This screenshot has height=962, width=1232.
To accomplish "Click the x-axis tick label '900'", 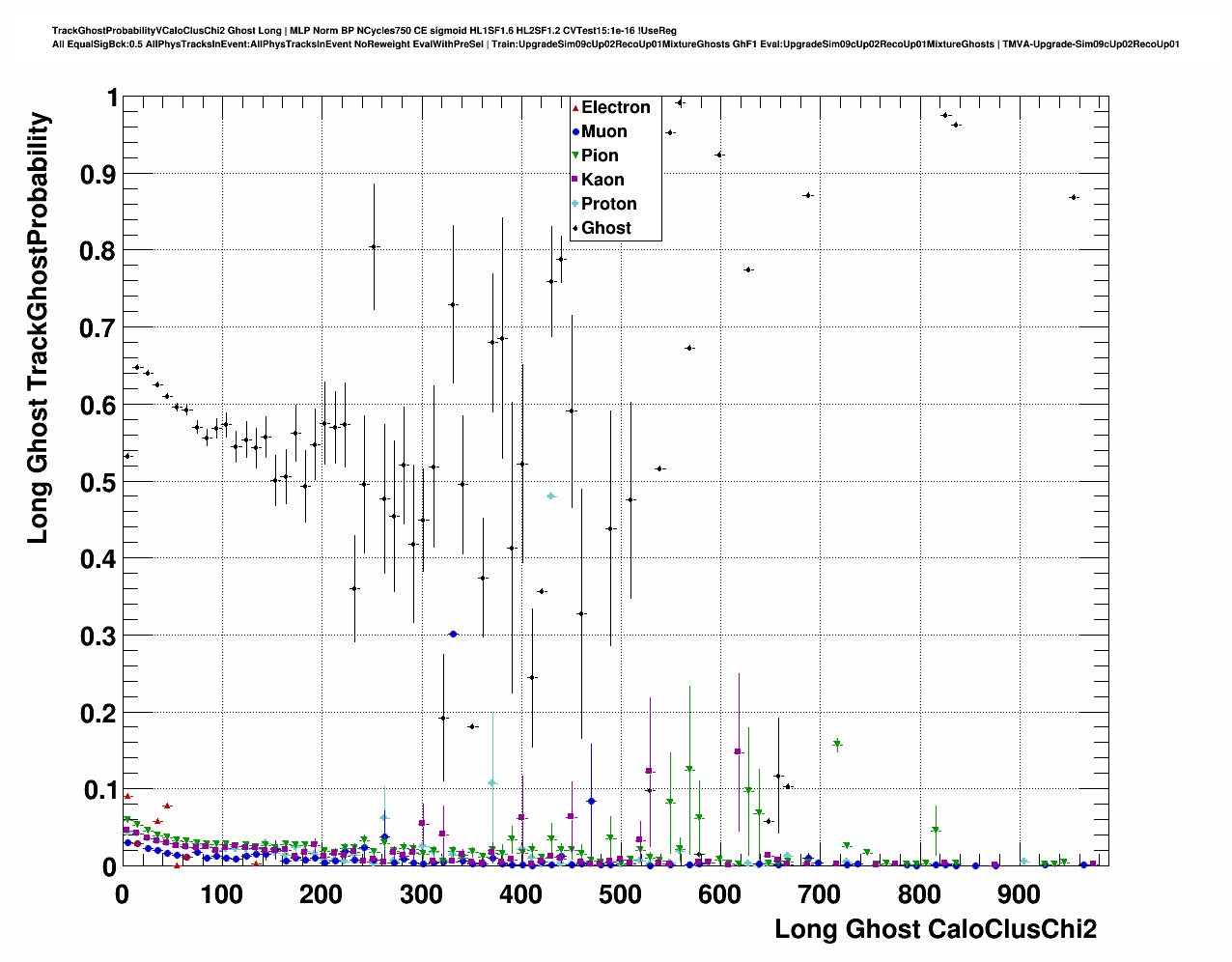I will [x=1018, y=894].
